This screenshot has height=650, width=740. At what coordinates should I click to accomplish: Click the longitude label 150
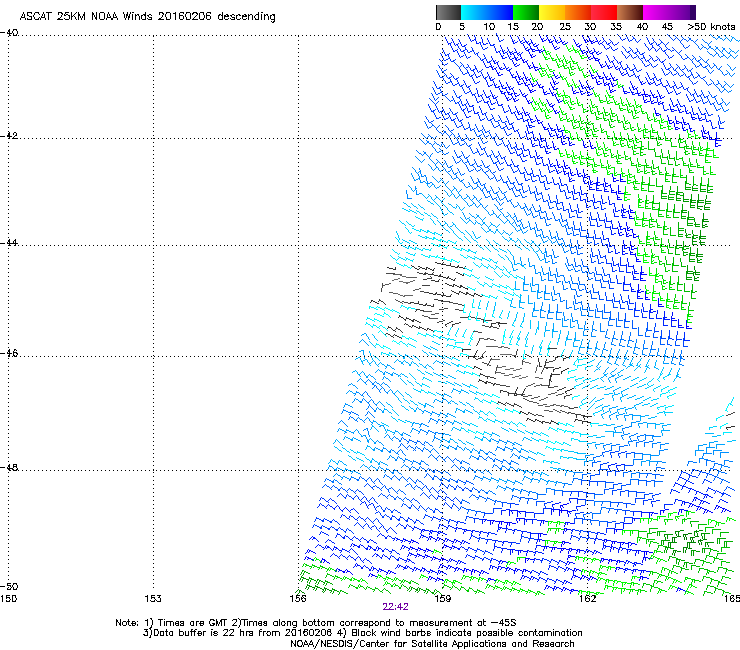8,599
